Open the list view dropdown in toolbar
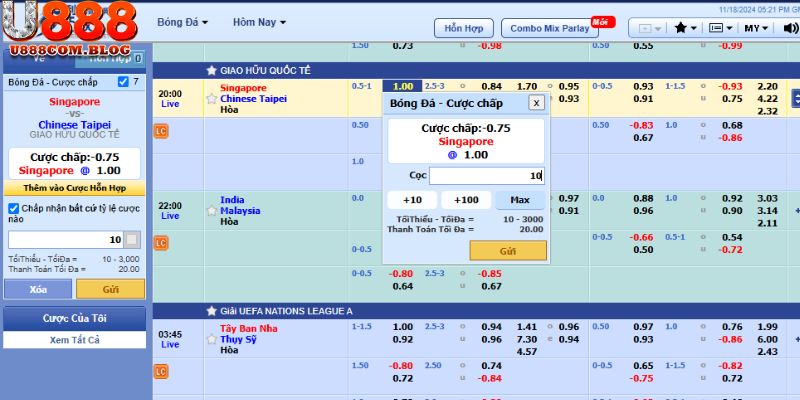 click(720, 28)
